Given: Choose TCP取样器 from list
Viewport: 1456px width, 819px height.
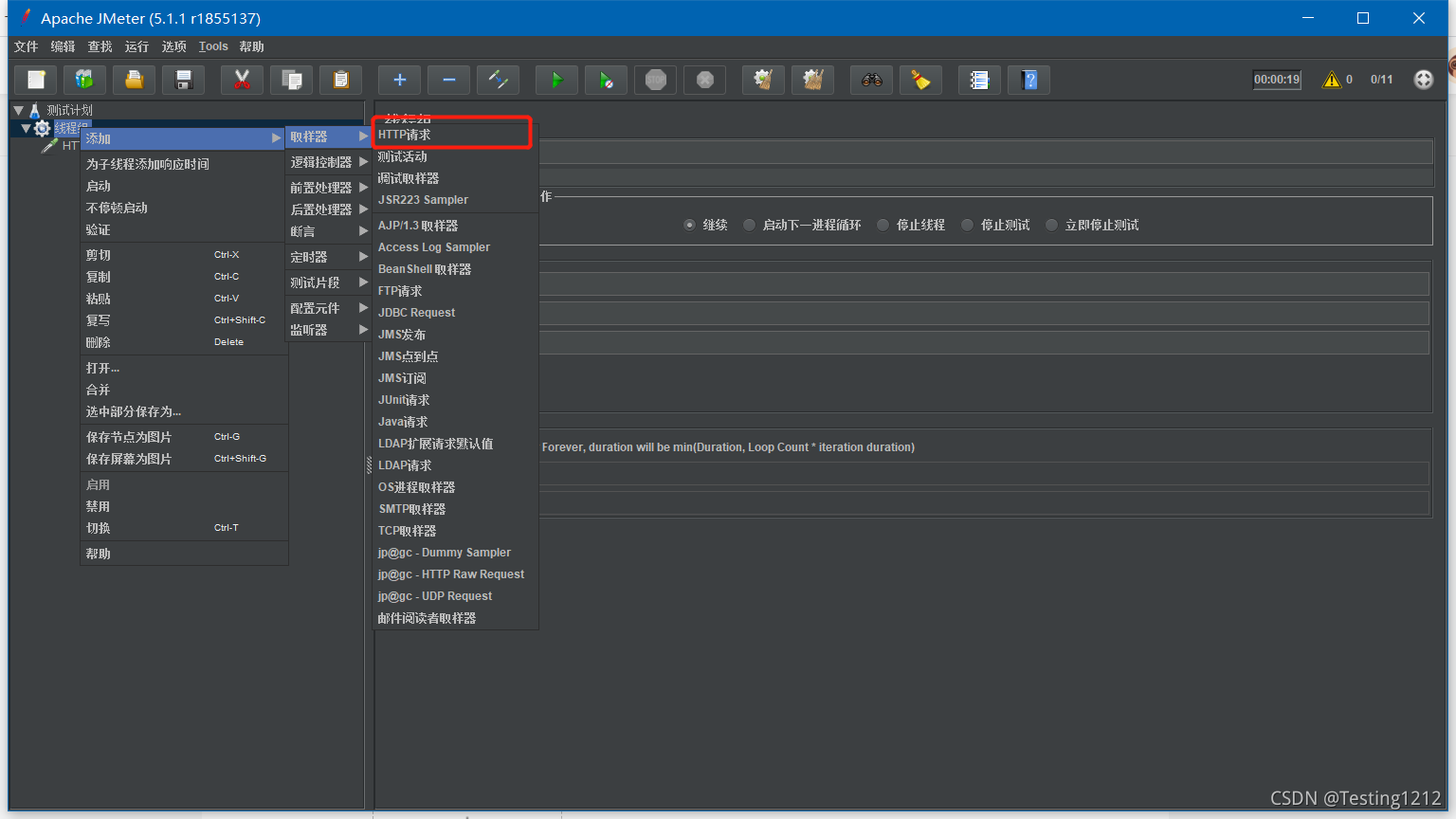Looking at the screenshot, I should [x=455, y=531].
